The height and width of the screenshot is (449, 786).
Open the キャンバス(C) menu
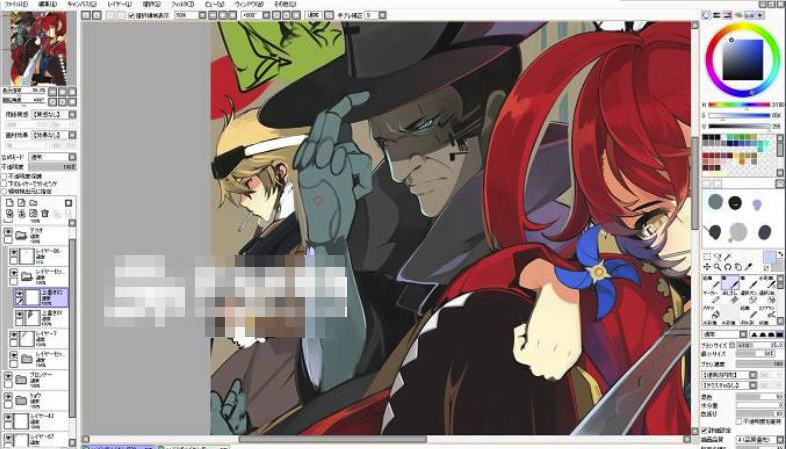tap(82, 4)
